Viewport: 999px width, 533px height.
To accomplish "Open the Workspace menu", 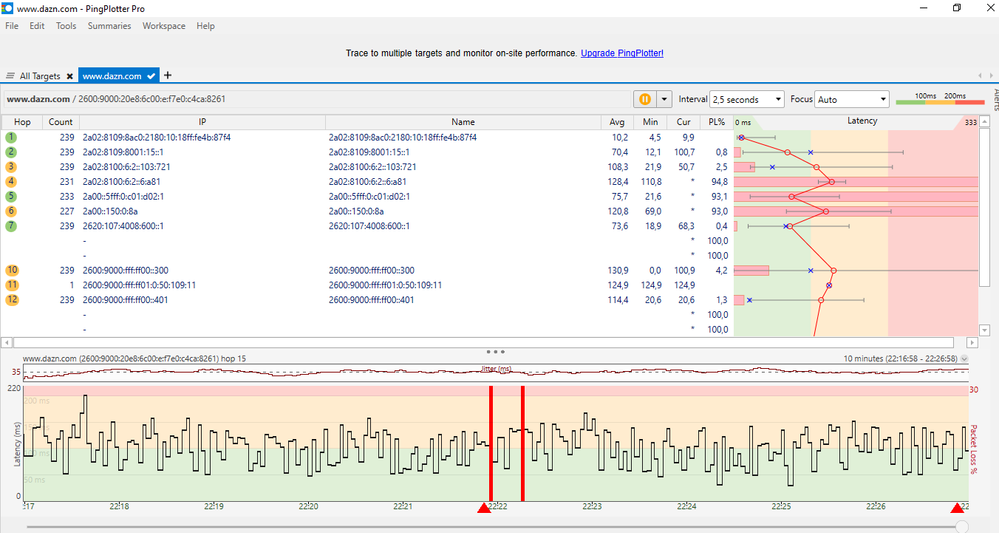I will point(164,26).
